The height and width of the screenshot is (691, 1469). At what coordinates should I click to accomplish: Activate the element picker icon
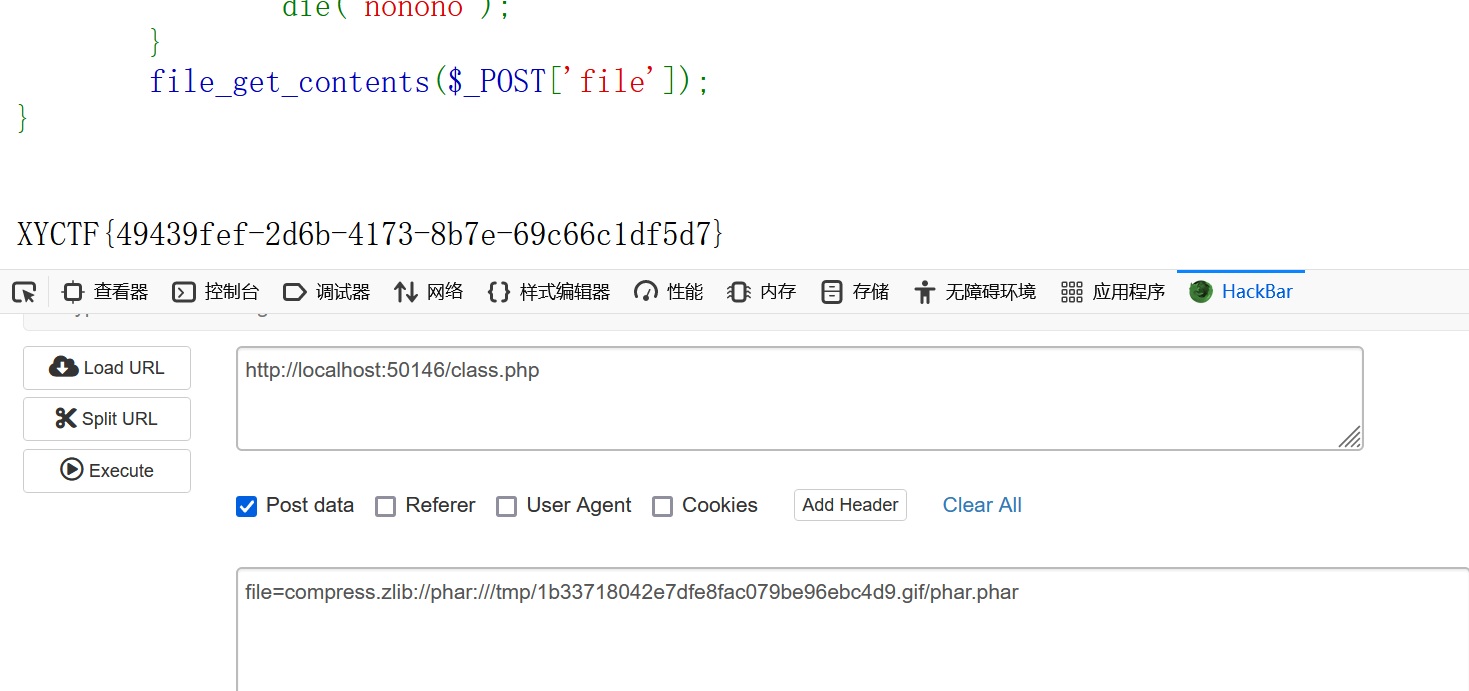24,292
